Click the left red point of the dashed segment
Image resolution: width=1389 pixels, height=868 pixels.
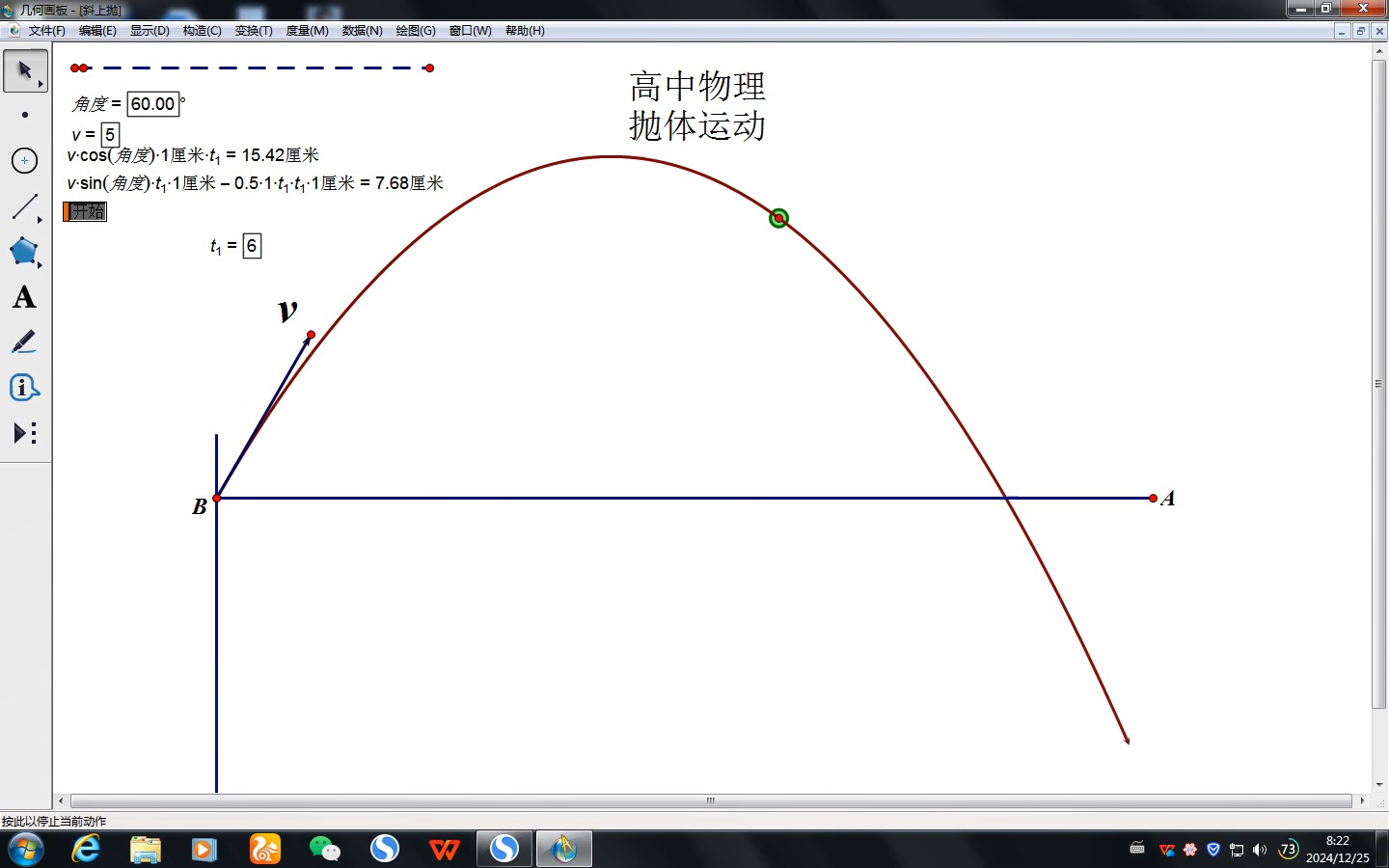[x=76, y=68]
